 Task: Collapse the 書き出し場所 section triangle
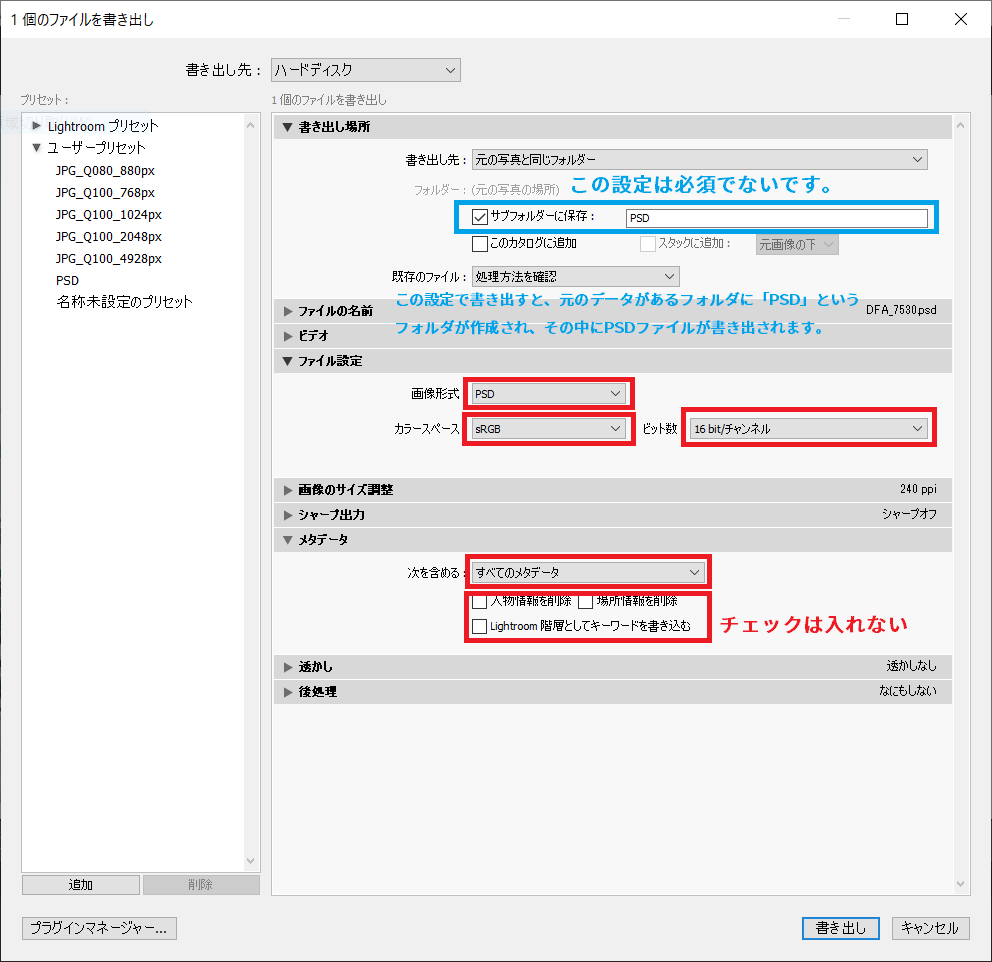(288, 127)
